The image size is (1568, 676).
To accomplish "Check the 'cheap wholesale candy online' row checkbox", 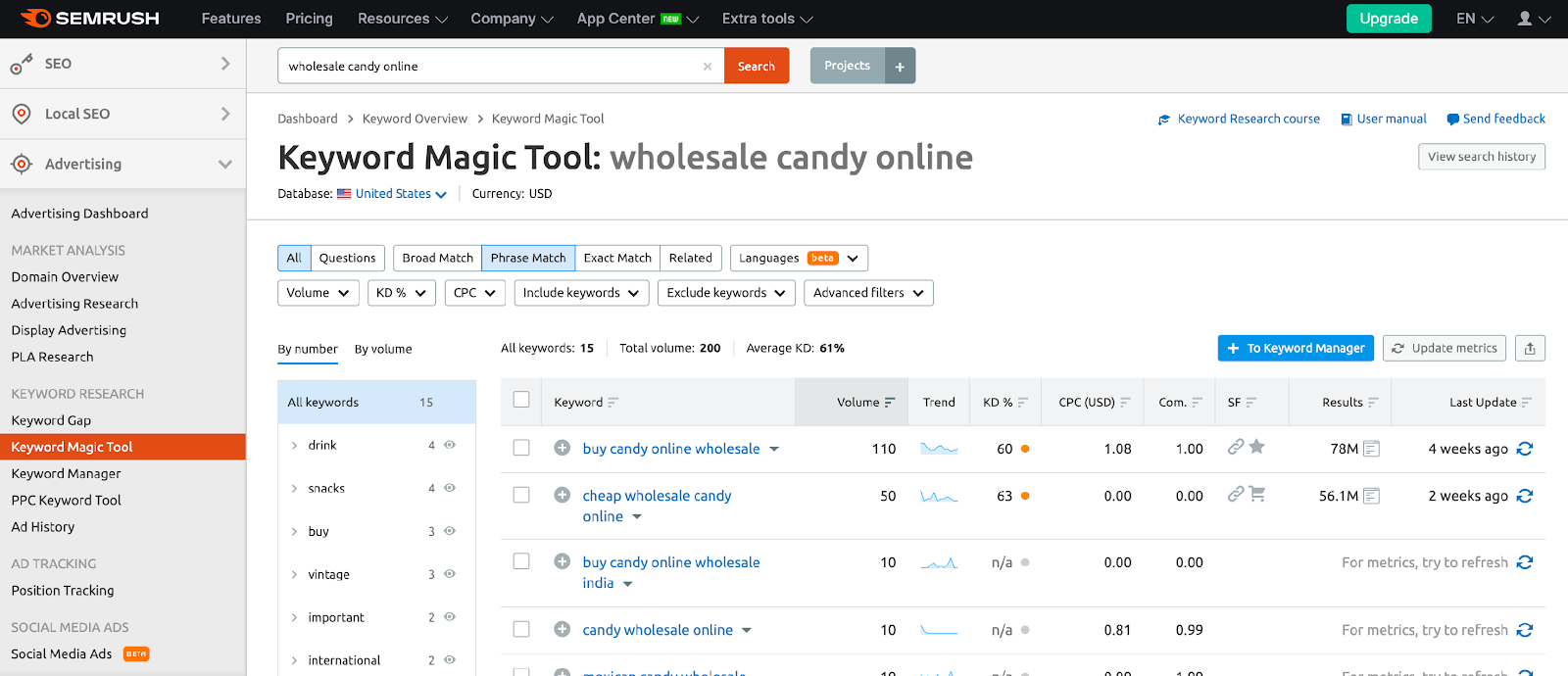I will coord(521,495).
